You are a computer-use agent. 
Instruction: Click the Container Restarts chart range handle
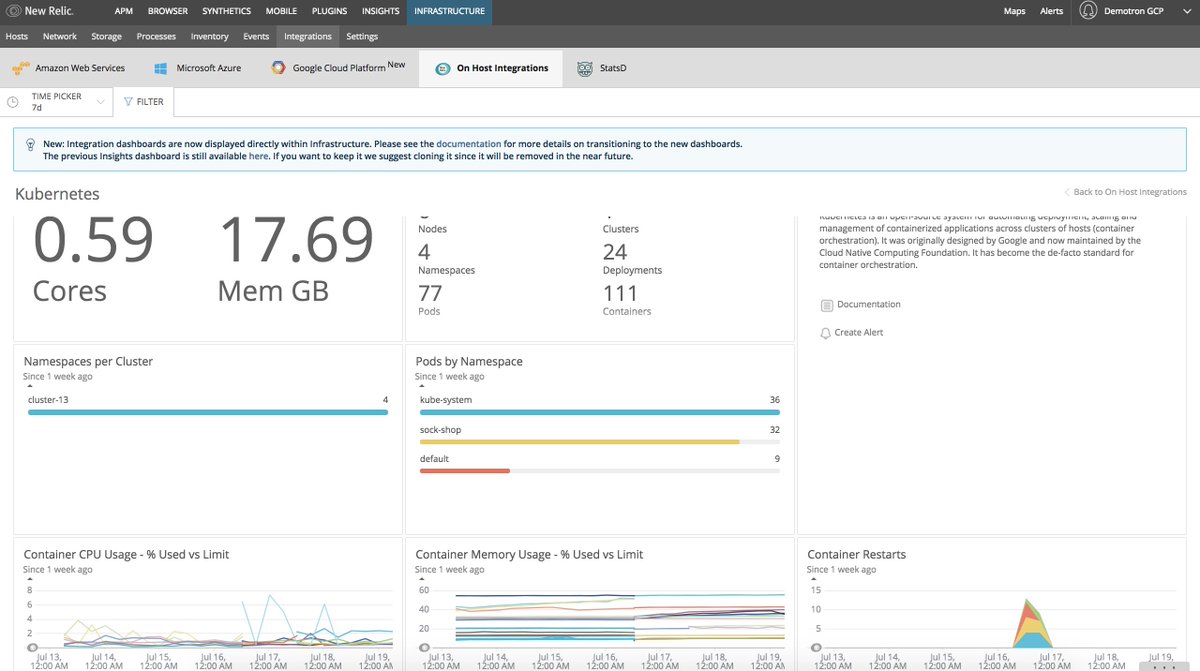tap(817, 647)
